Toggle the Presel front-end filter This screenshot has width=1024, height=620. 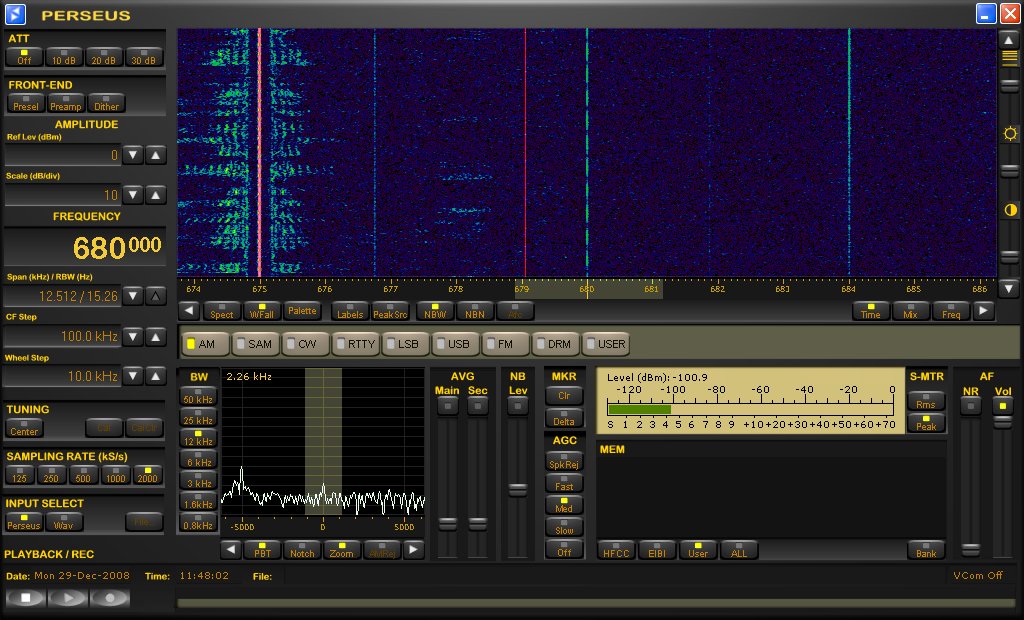pyautogui.click(x=26, y=103)
